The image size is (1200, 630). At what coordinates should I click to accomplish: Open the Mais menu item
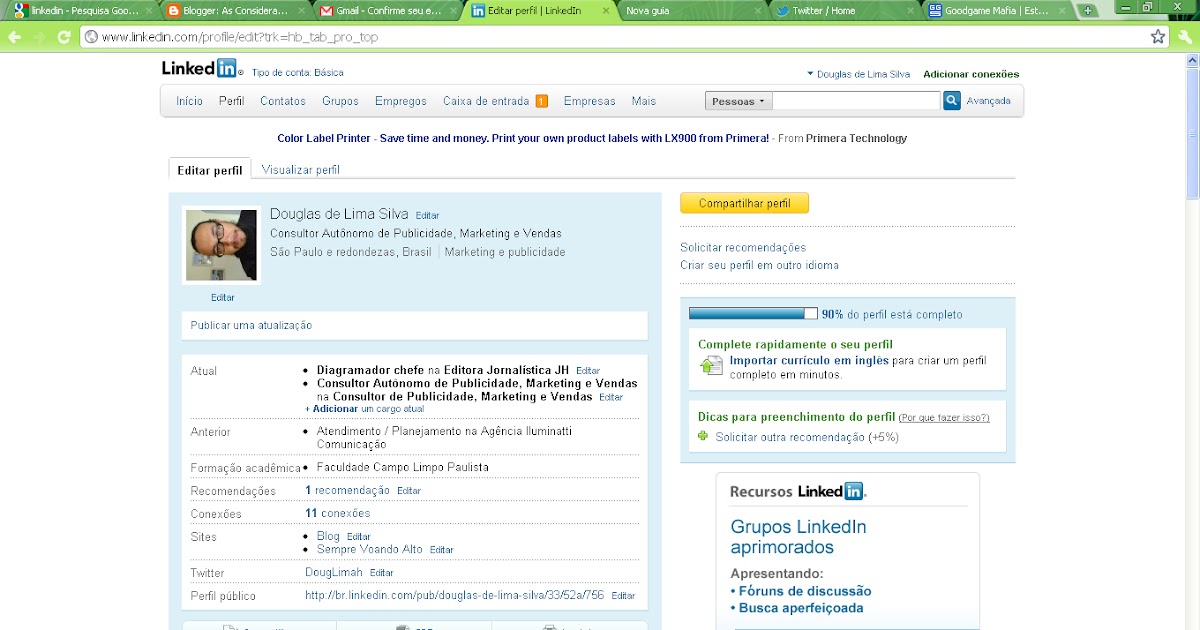tap(644, 101)
